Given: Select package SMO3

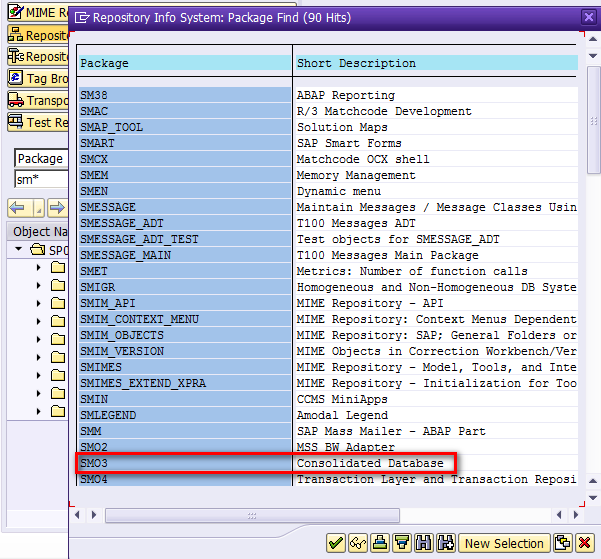Looking at the screenshot, I should pyautogui.click(x=185, y=463).
